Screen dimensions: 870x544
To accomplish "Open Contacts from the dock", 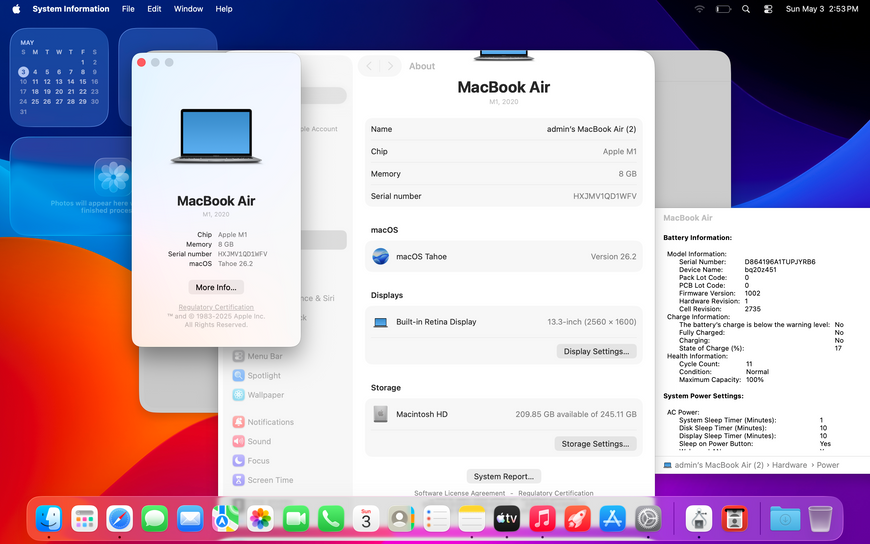I will point(401,519).
